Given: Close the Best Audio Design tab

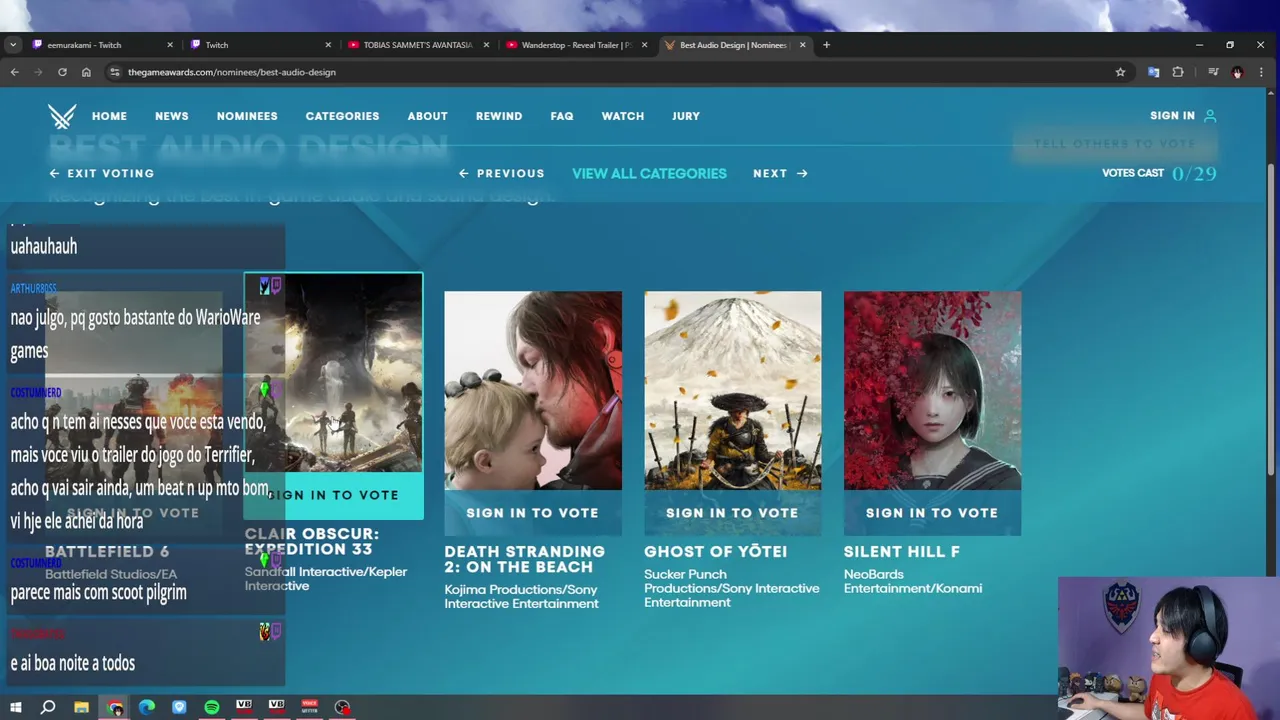Looking at the screenshot, I should (x=802, y=45).
